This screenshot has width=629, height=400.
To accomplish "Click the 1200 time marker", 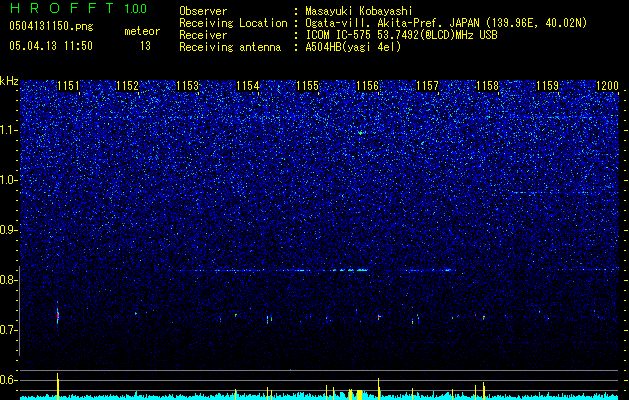I will 607,86.
